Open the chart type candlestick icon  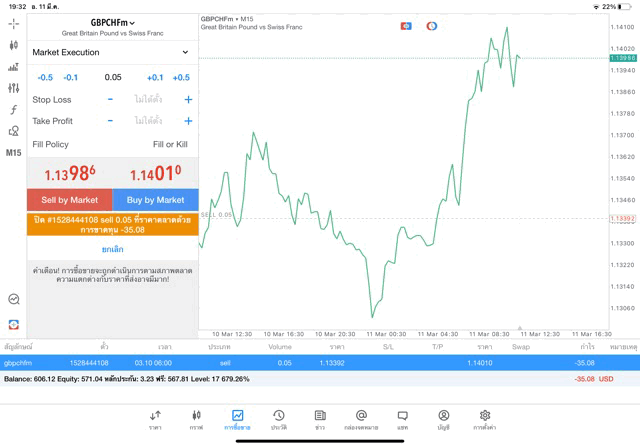click(x=13, y=45)
